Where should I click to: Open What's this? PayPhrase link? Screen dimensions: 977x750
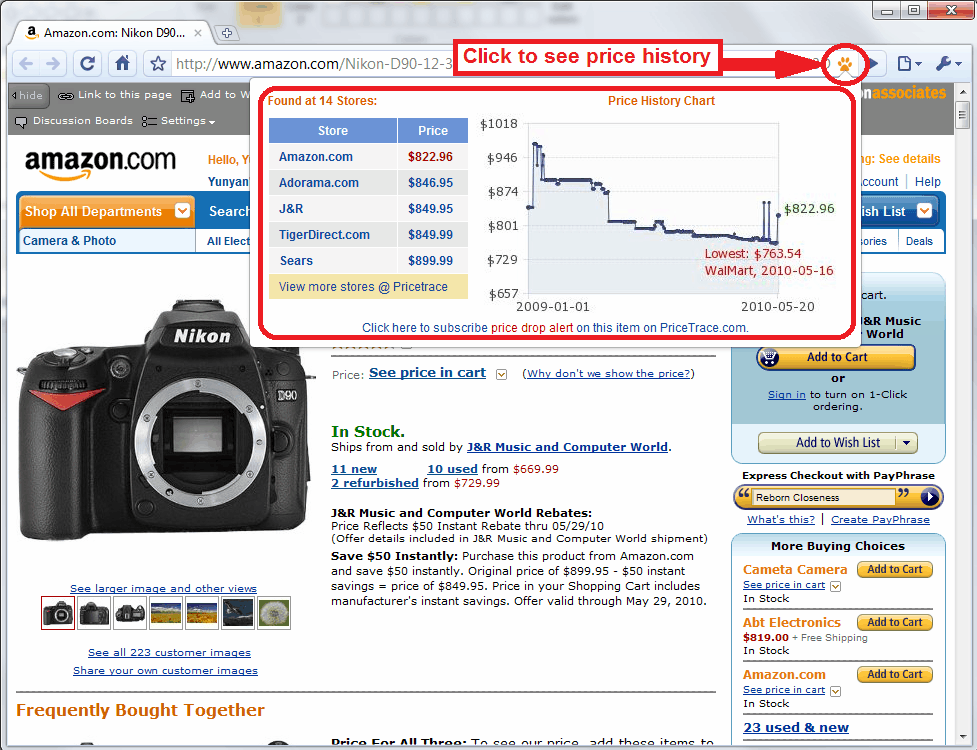click(781, 520)
